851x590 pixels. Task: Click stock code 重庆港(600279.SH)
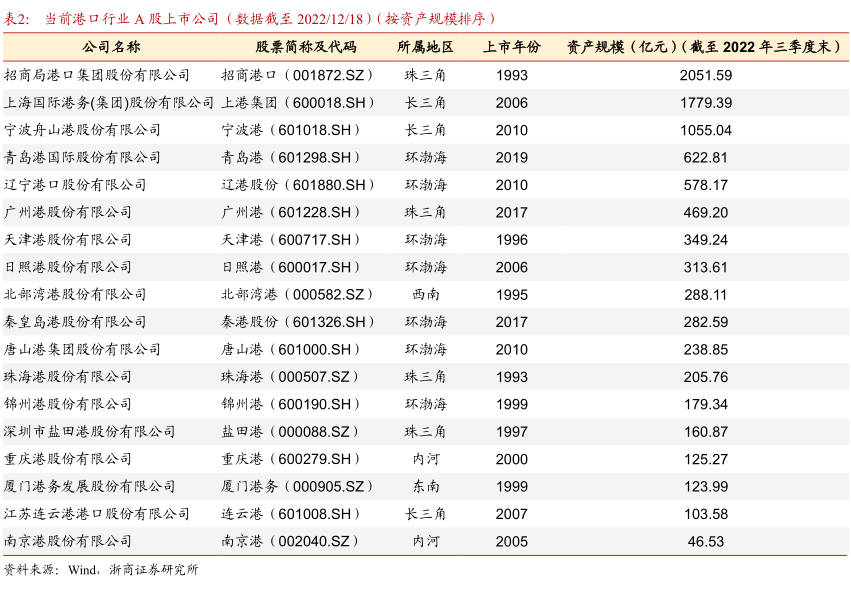(290, 459)
